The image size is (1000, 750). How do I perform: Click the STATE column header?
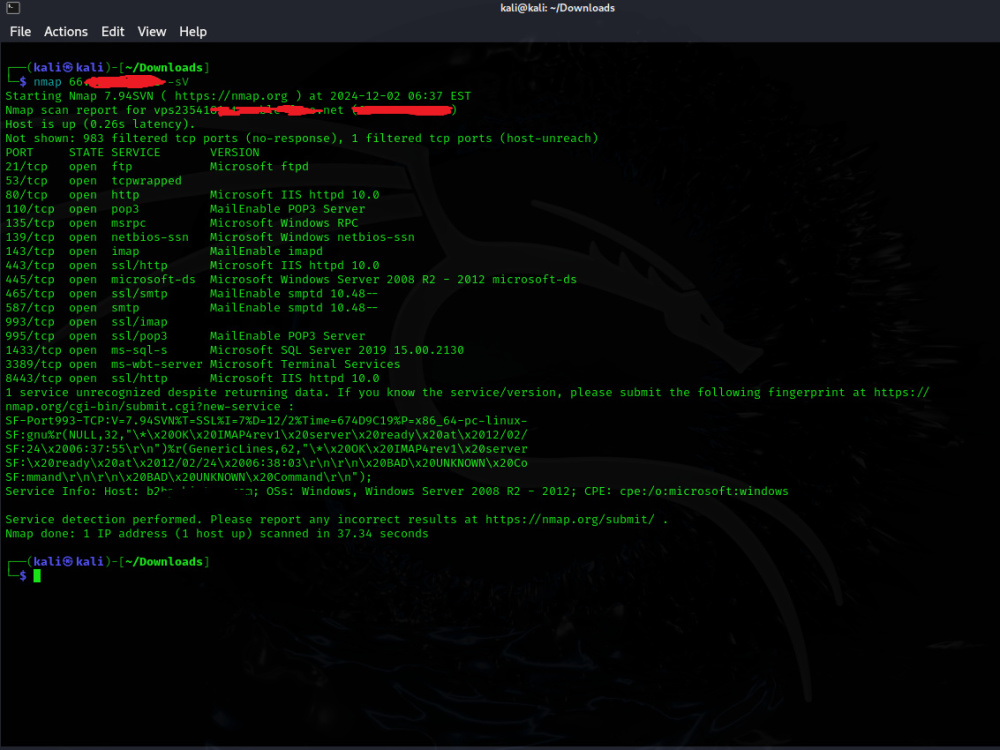click(86, 152)
